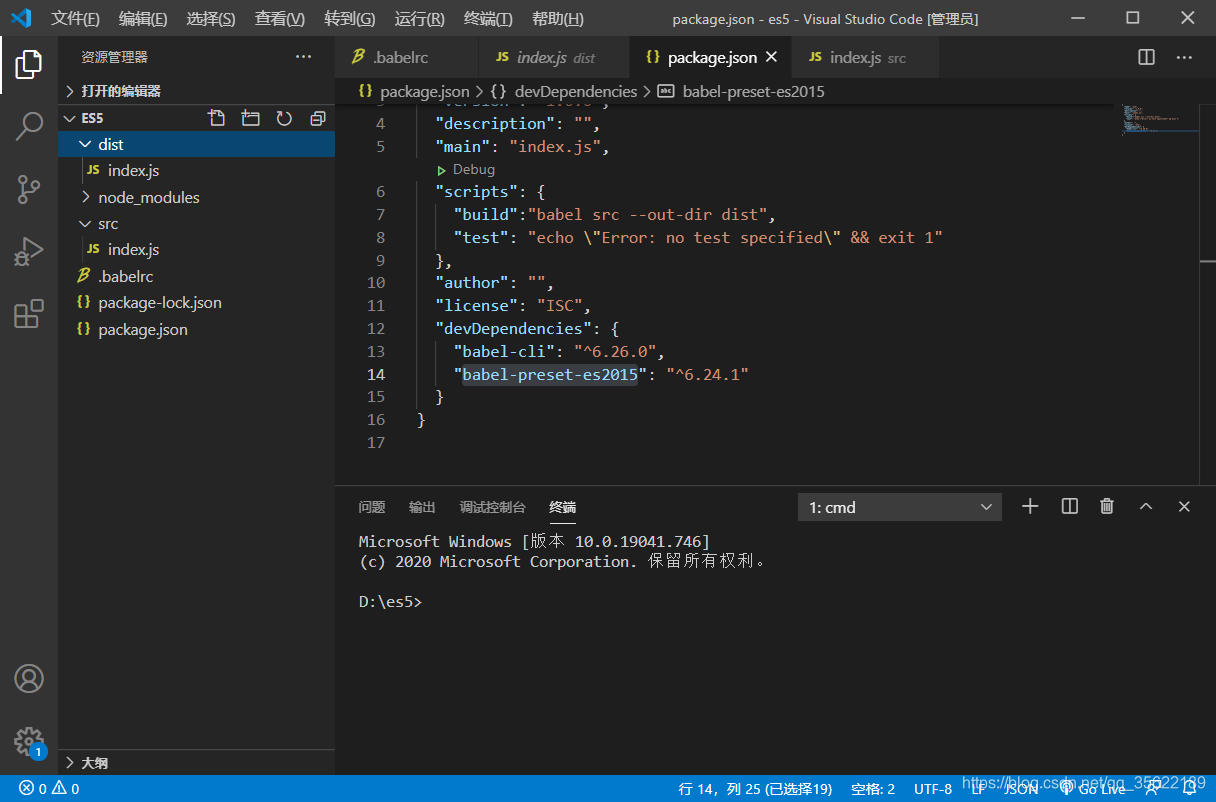Collapse all folders in explorer
The height and width of the screenshot is (802, 1216).
[x=318, y=118]
